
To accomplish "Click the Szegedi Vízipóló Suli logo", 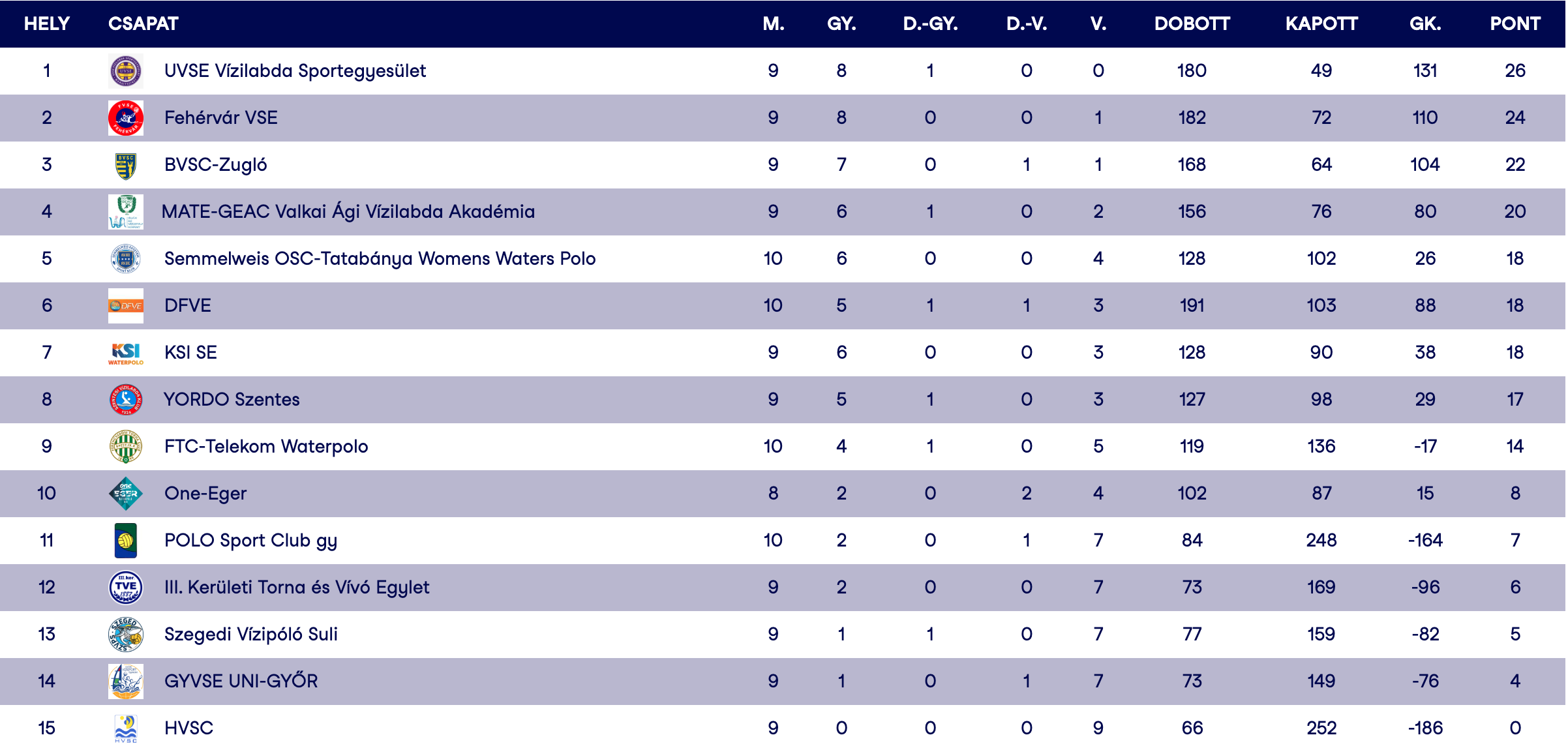I will pos(125,635).
